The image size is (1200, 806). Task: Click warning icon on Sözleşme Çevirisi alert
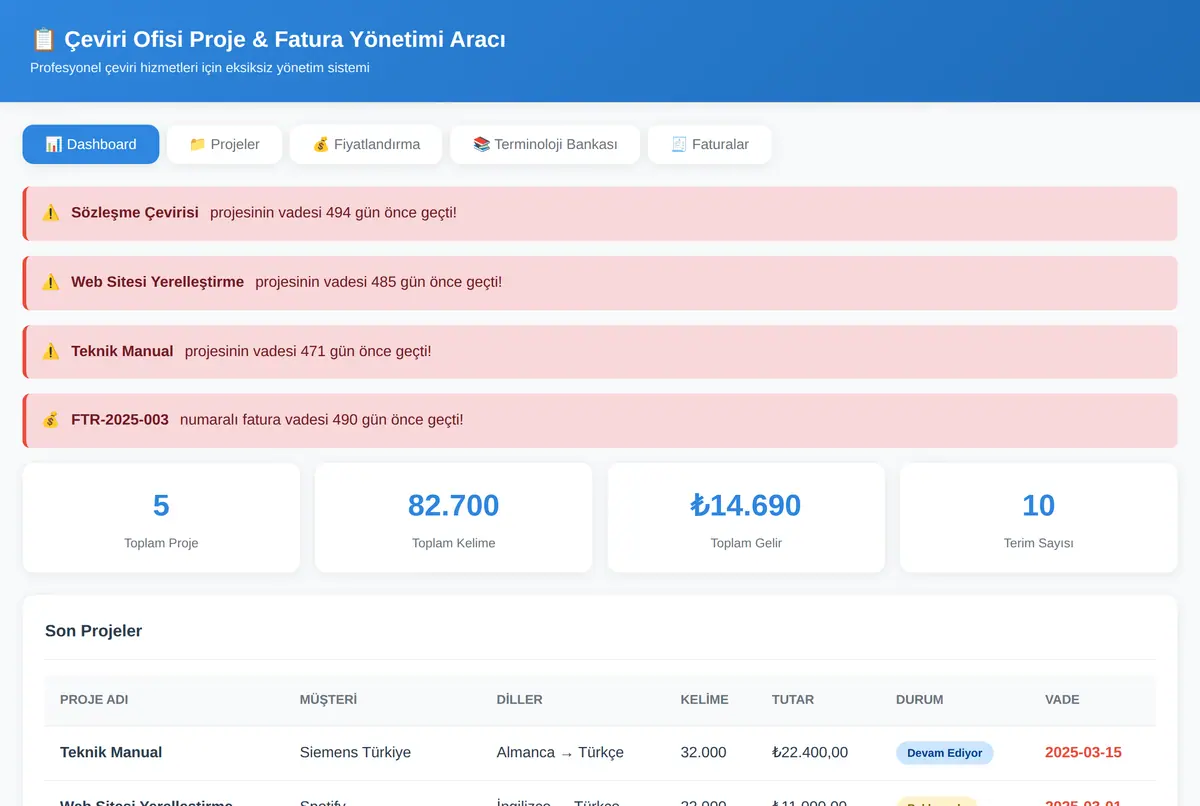coord(51,213)
